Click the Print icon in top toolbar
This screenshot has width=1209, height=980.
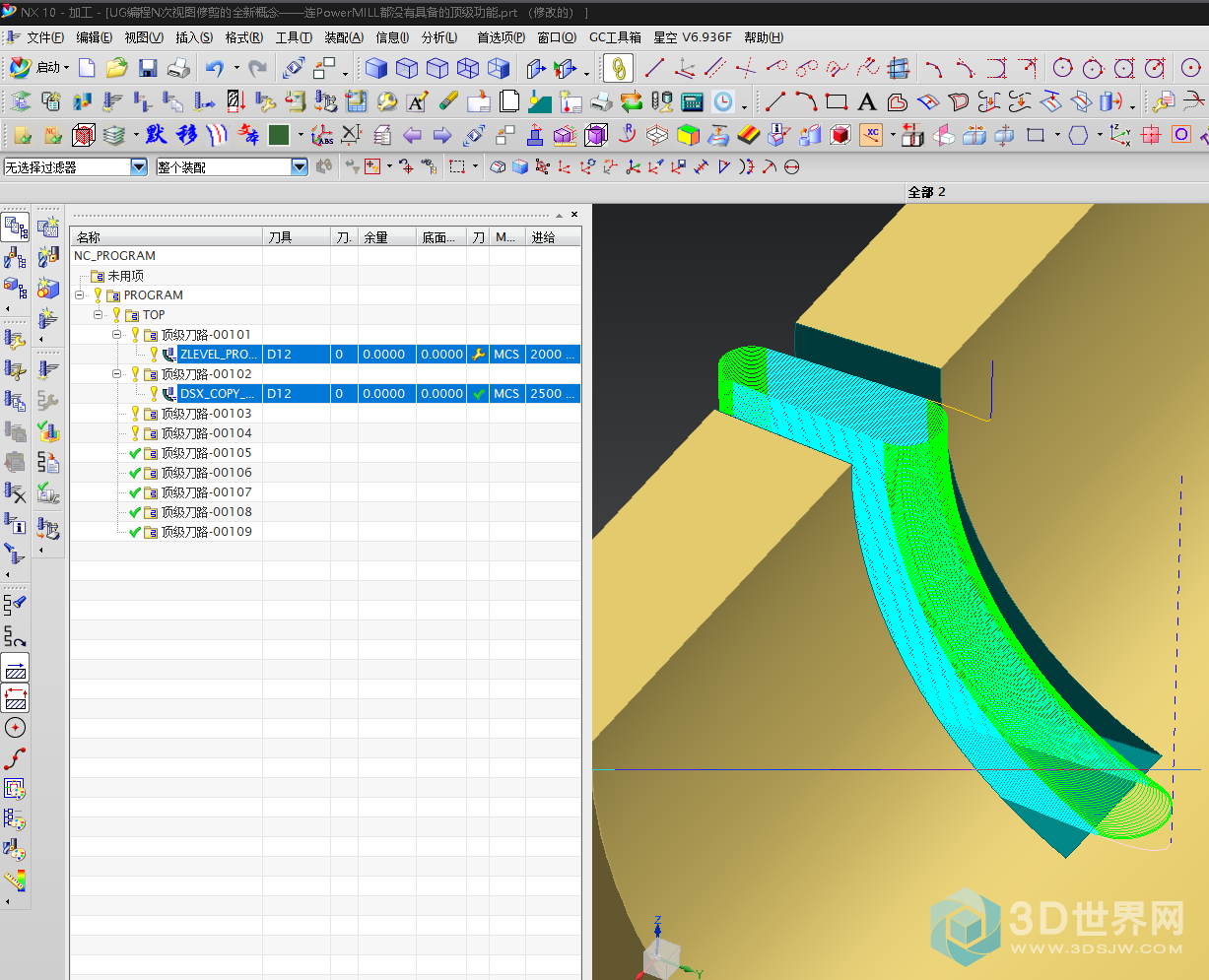tap(178, 68)
